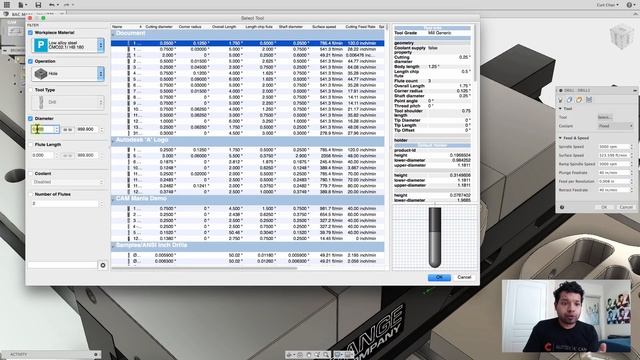Toggle the Workpiece Material filter checkbox

[31, 32]
